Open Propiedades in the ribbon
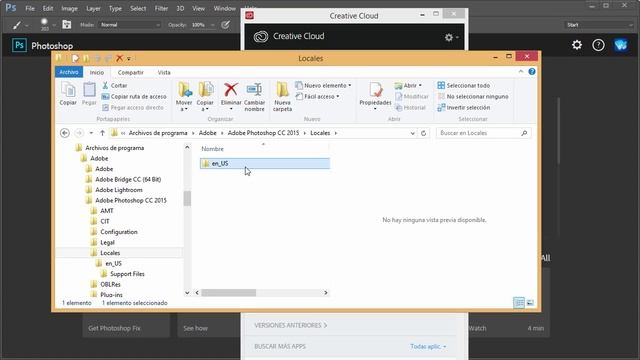 tap(375, 96)
